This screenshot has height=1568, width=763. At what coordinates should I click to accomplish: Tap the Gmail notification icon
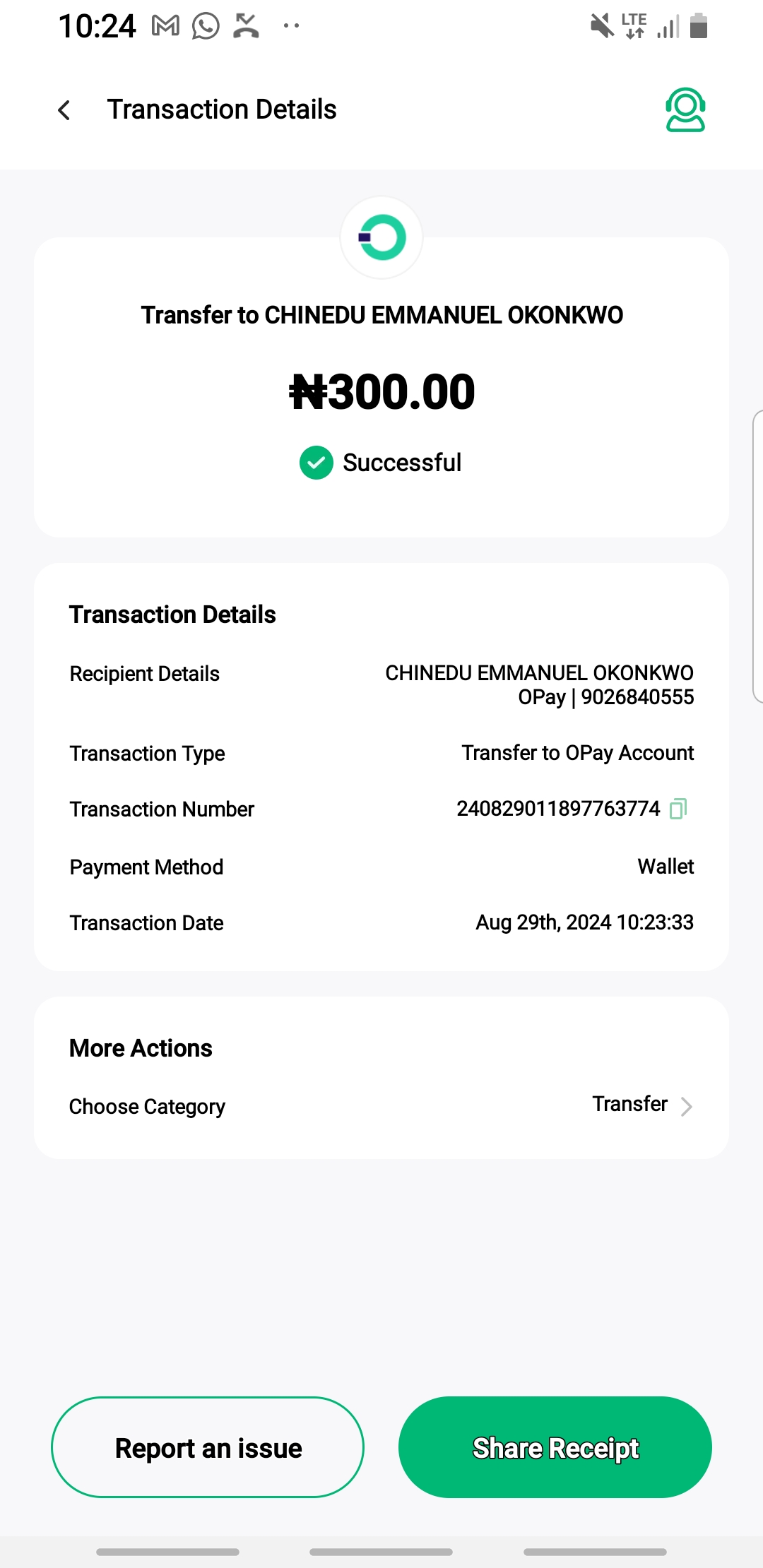click(165, 27)
